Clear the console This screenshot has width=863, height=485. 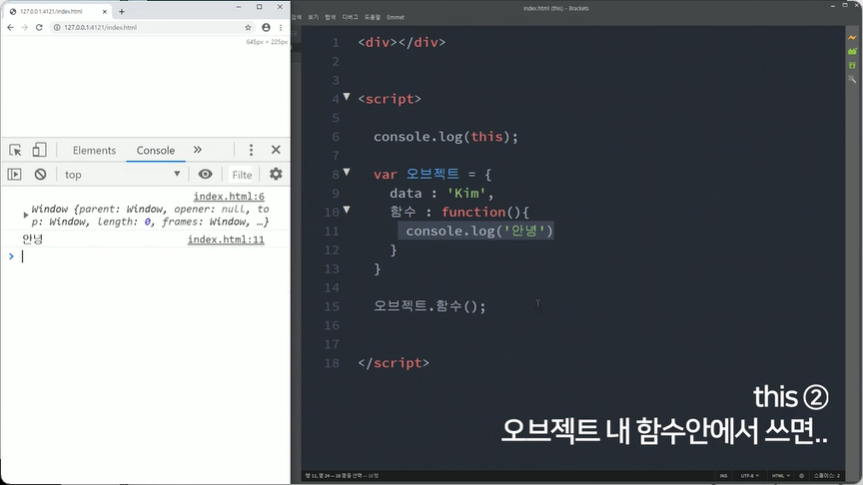point(40,175)
